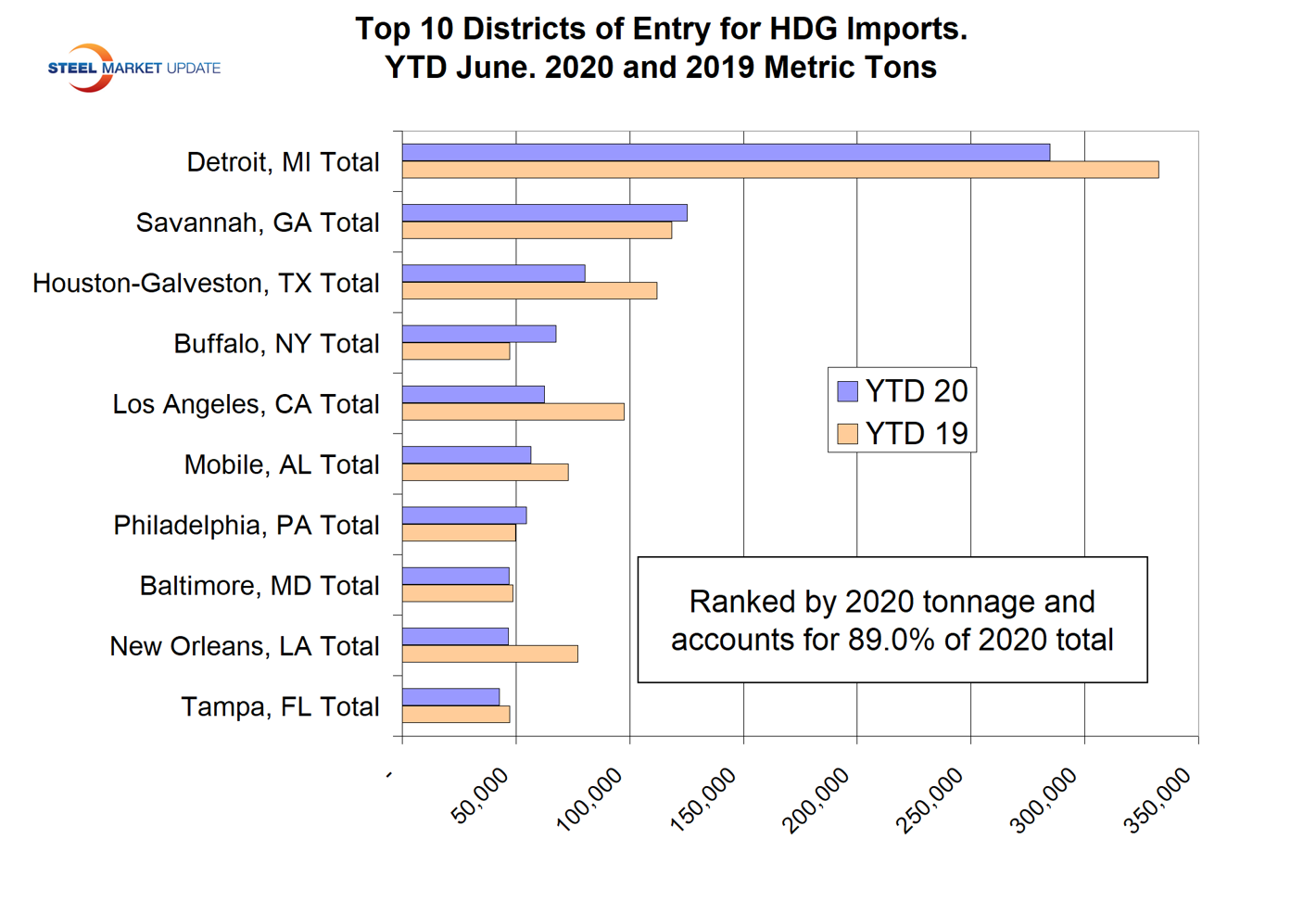The height and width of the screenshot is (902, 1316).
Task: Click the Detroit YTD 19 orange bar
Action: (779, 170)
